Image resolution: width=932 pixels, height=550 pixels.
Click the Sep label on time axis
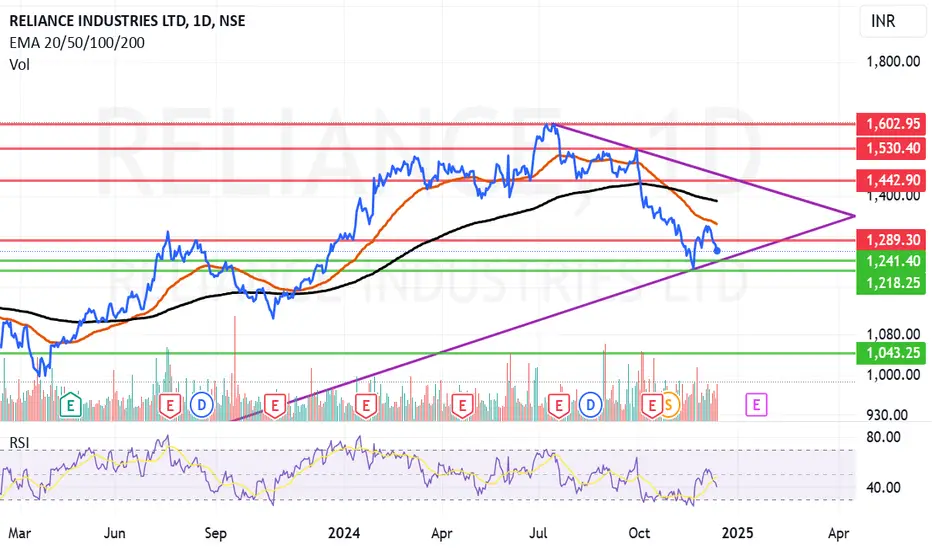(215, 533)
